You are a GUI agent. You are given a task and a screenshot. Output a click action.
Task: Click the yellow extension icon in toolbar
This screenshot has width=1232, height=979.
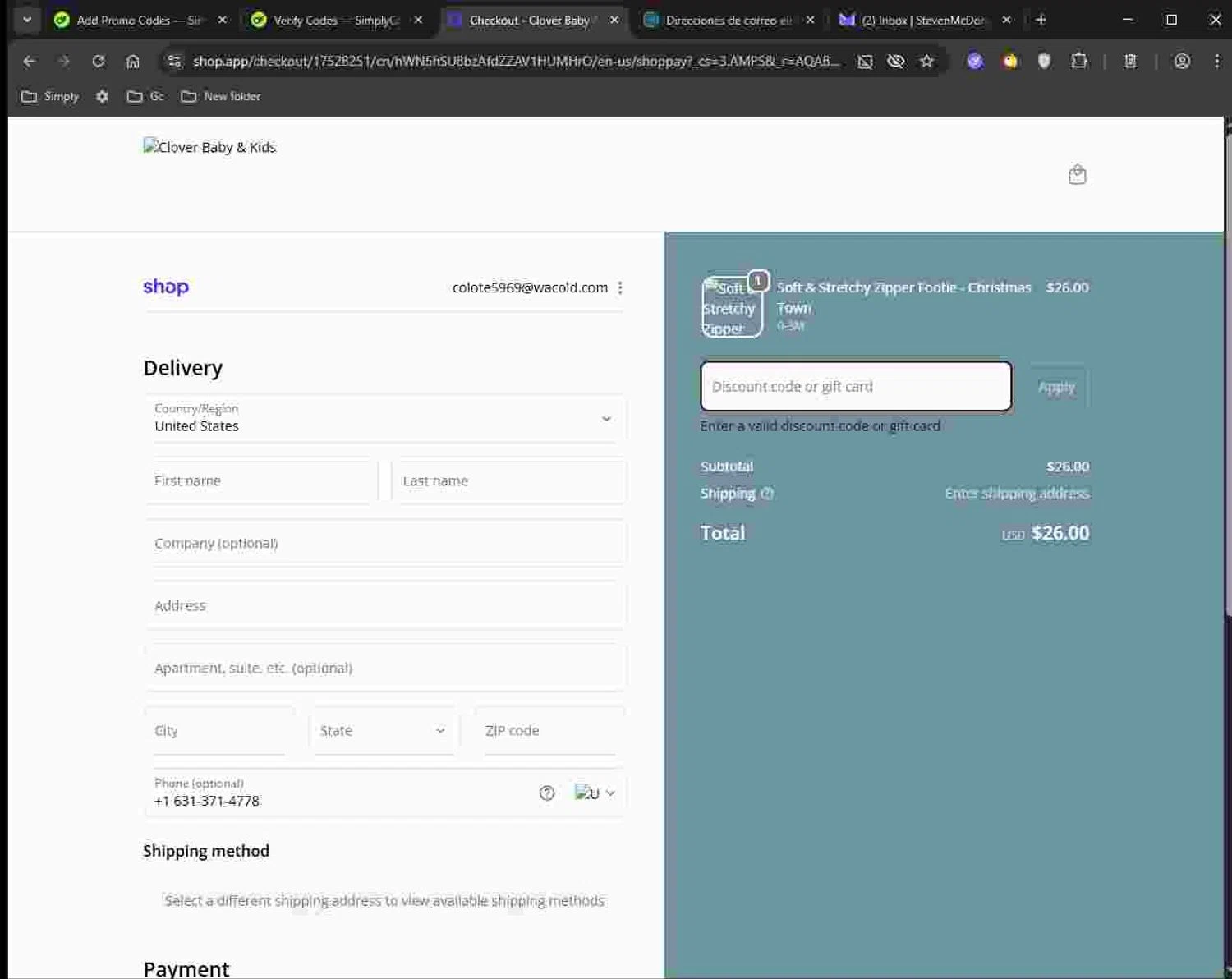pos(1009,61)
